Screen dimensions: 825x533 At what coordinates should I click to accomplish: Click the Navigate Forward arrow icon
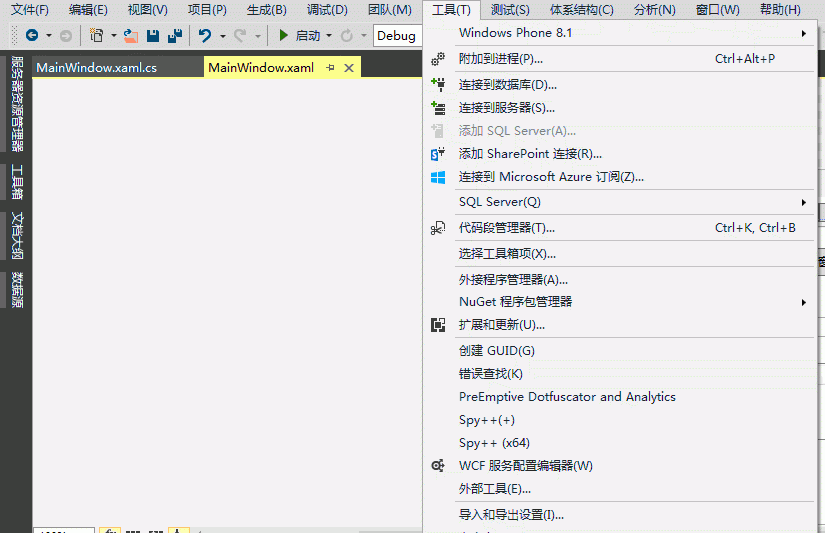pyautogui.click(x=66, y=35)
